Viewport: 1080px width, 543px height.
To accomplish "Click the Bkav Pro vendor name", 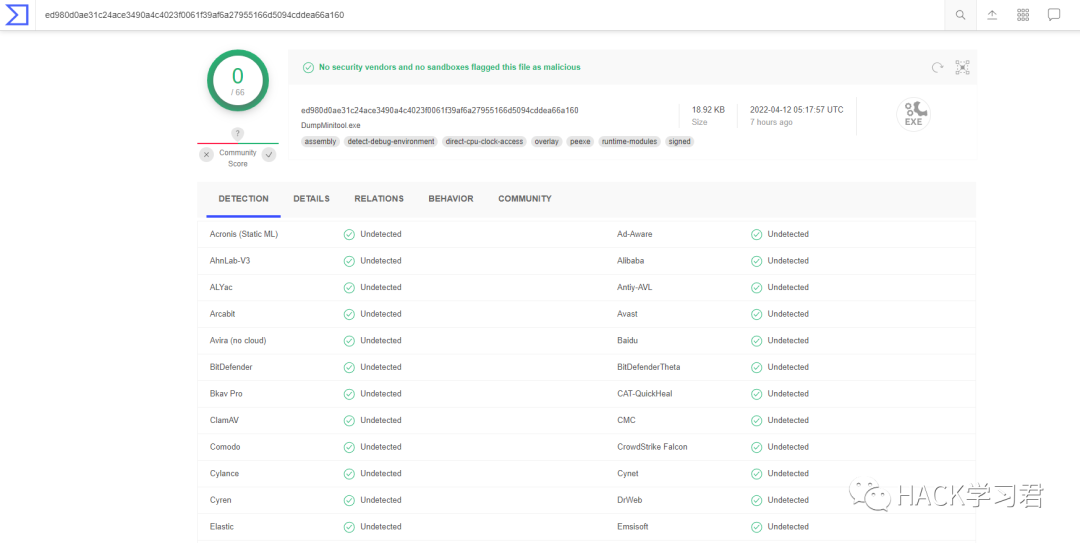I will click(226, 393).
